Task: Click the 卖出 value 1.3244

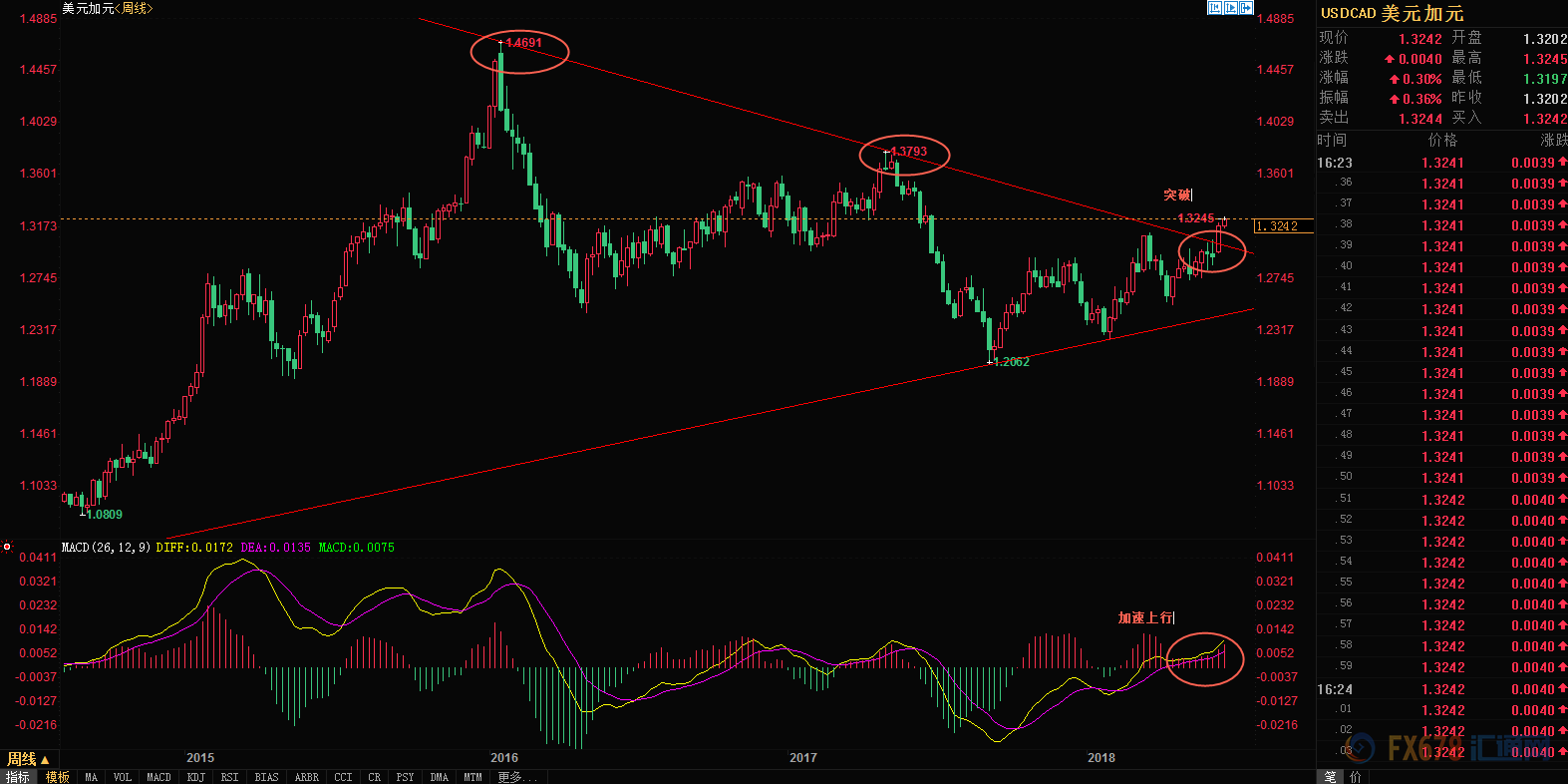Action: (1420, 119)
